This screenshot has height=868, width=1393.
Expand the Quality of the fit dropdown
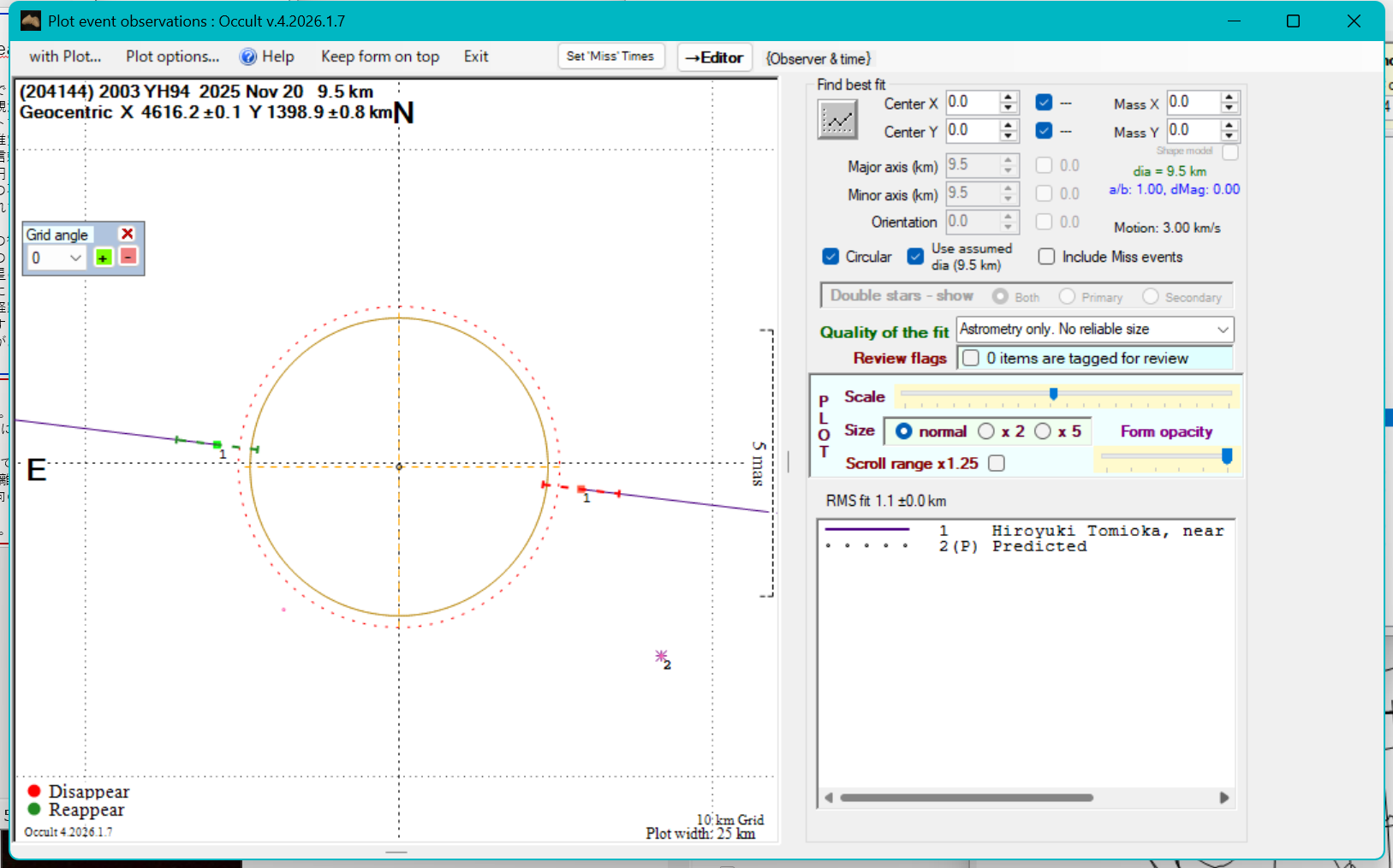click(x=1223, y=330)
